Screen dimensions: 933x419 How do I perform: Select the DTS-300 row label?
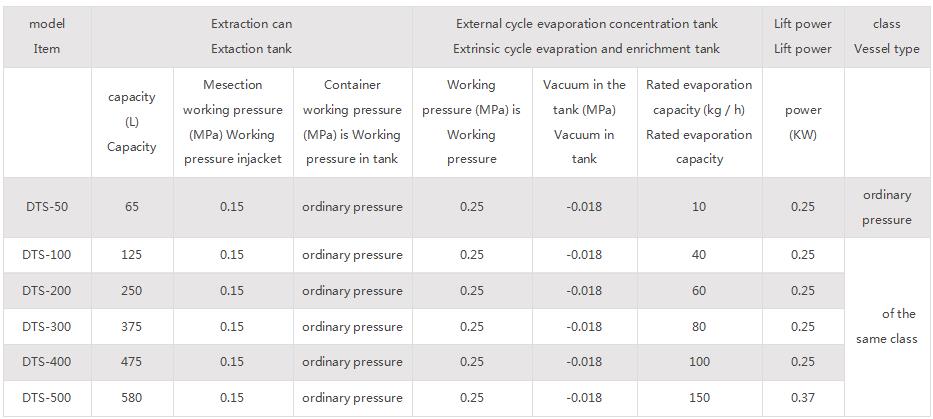coord(47,327)
